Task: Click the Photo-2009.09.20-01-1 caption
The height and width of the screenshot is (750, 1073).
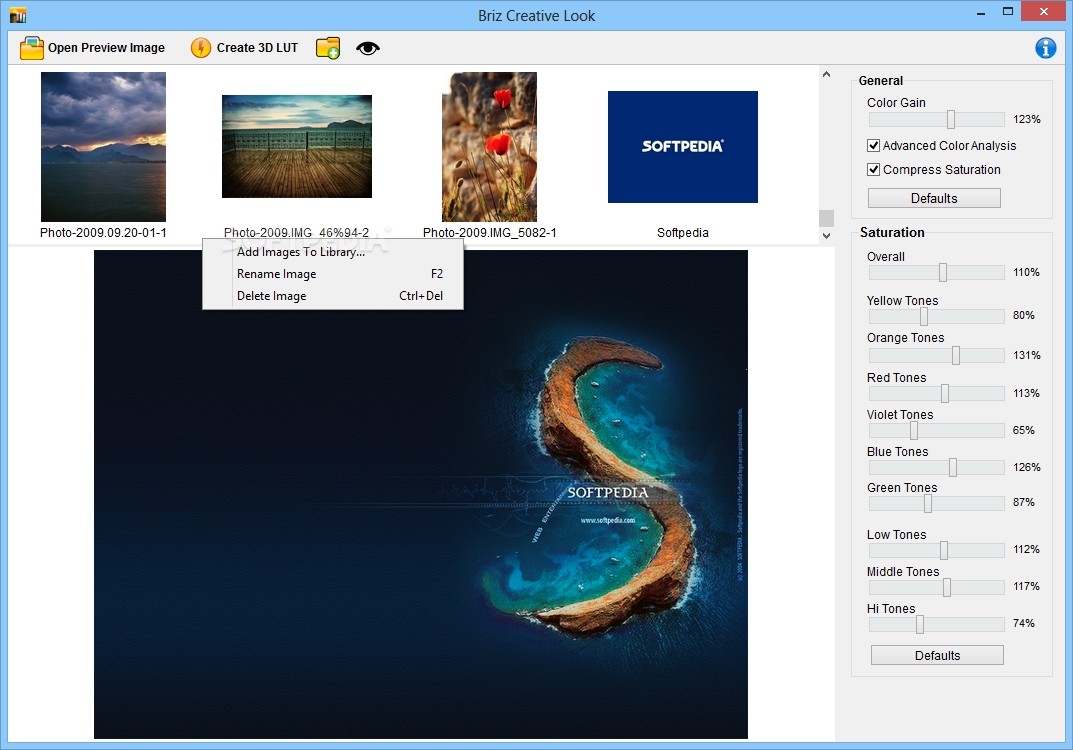Action: pos(103,233)
